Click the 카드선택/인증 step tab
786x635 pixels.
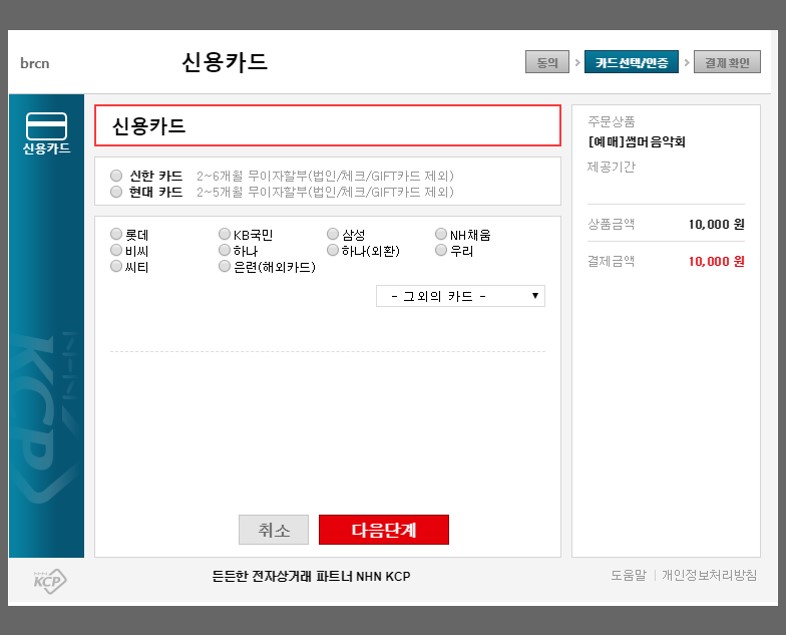pos(631,62)
